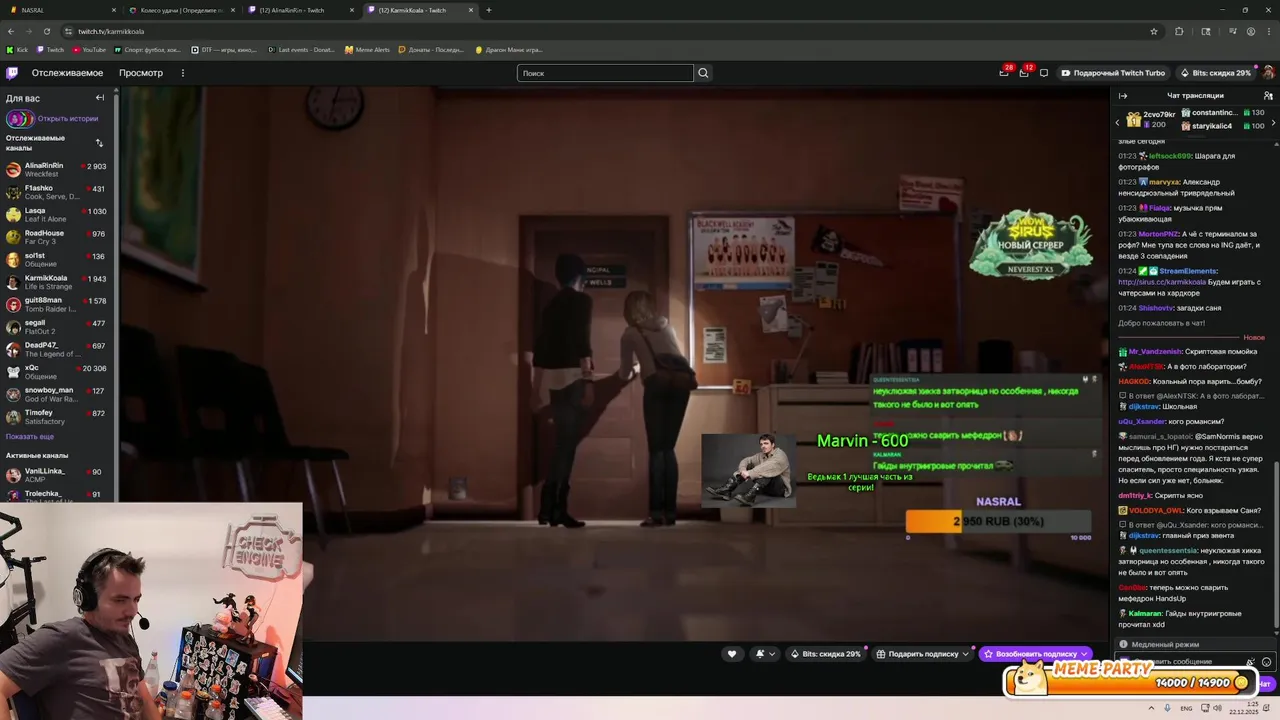Click the microphone icon in system tray
This screenshot has width=1280, height=720.
click(1167, 708)
